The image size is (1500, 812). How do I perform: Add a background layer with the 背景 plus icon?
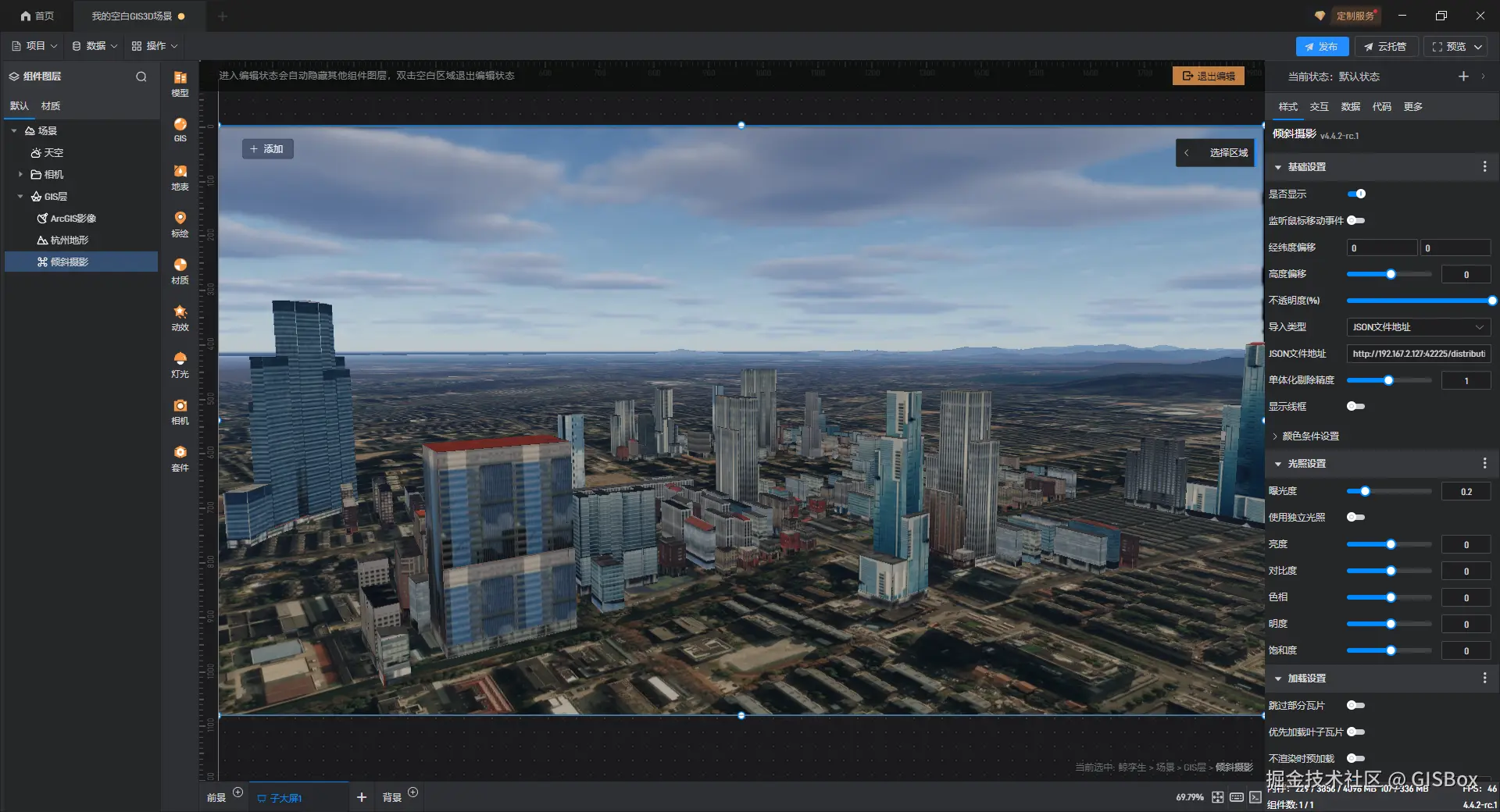413,792
